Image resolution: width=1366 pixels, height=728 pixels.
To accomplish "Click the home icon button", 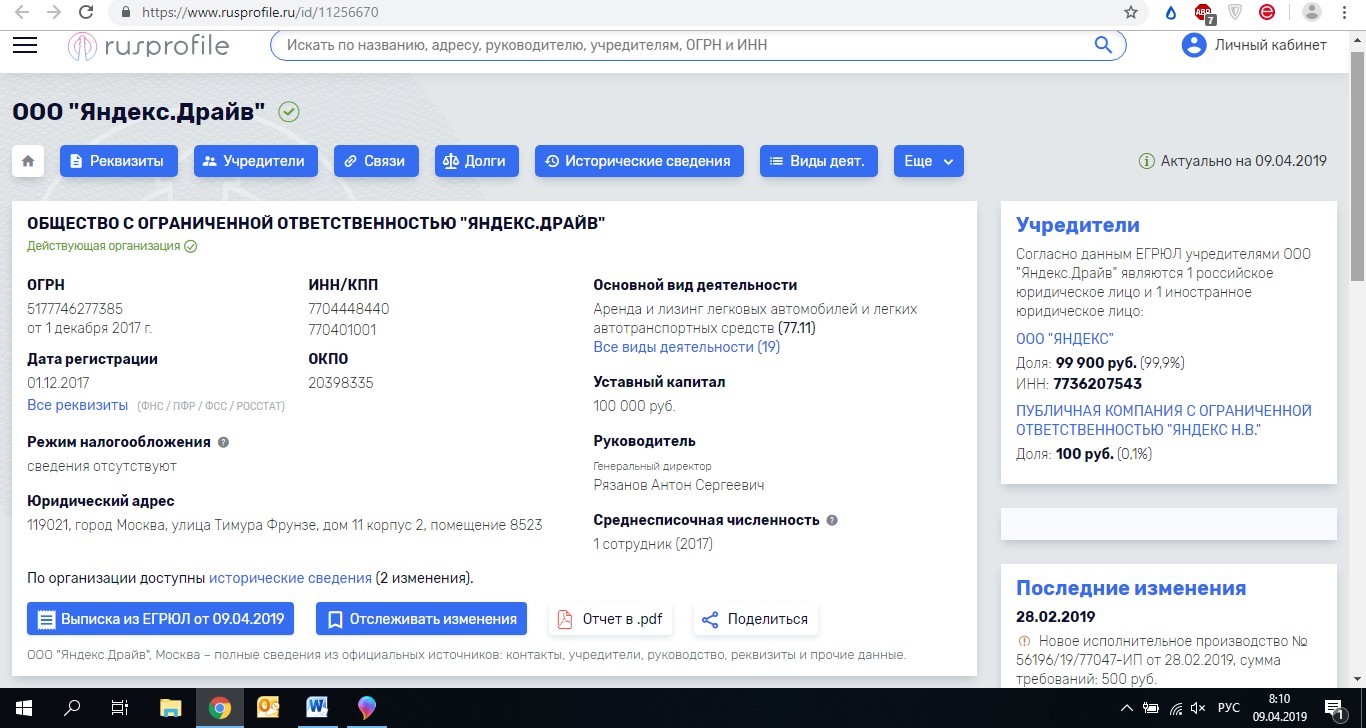I will coord(28,161).
